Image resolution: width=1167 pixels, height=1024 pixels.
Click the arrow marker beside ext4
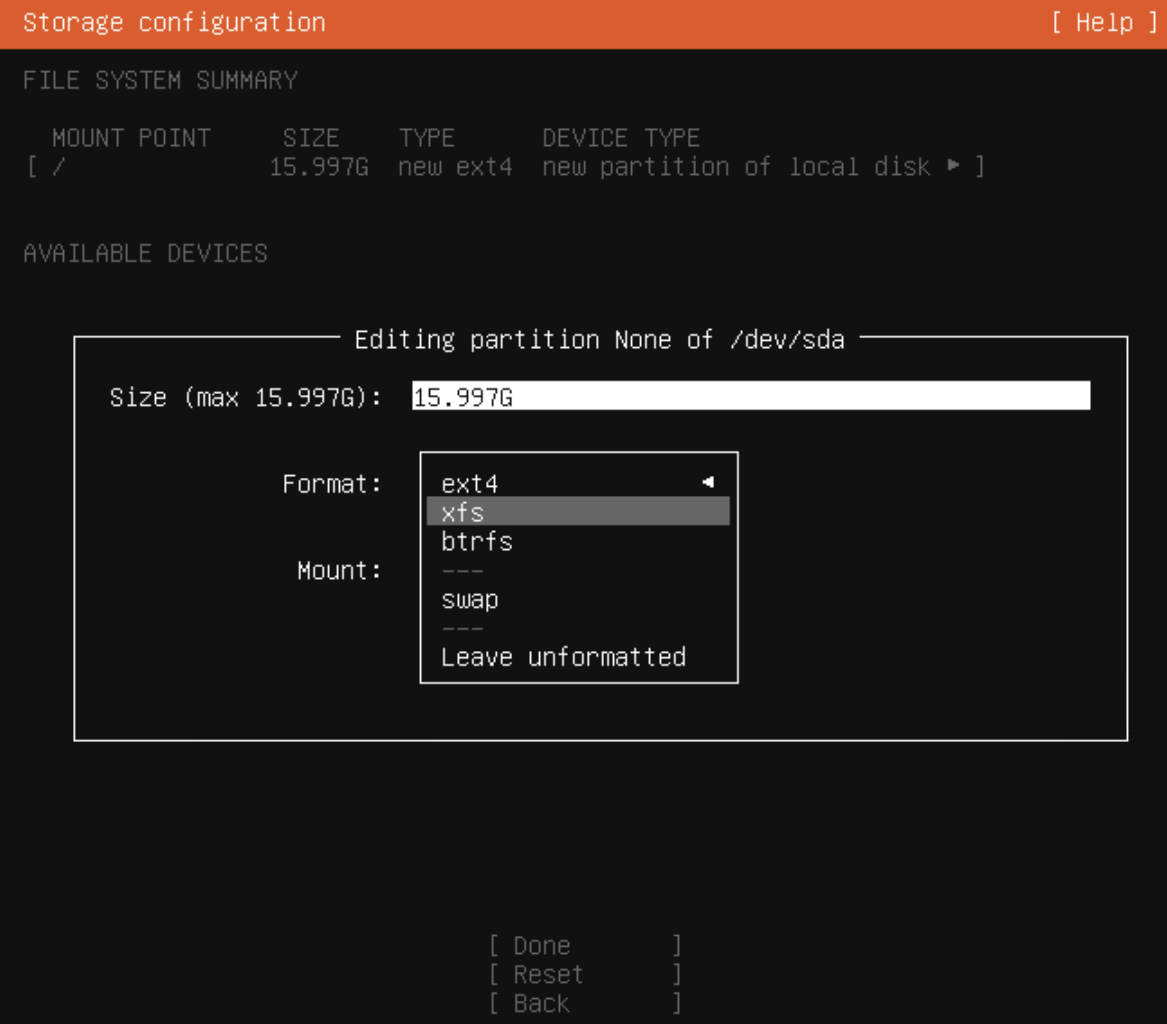pos(708,482)
